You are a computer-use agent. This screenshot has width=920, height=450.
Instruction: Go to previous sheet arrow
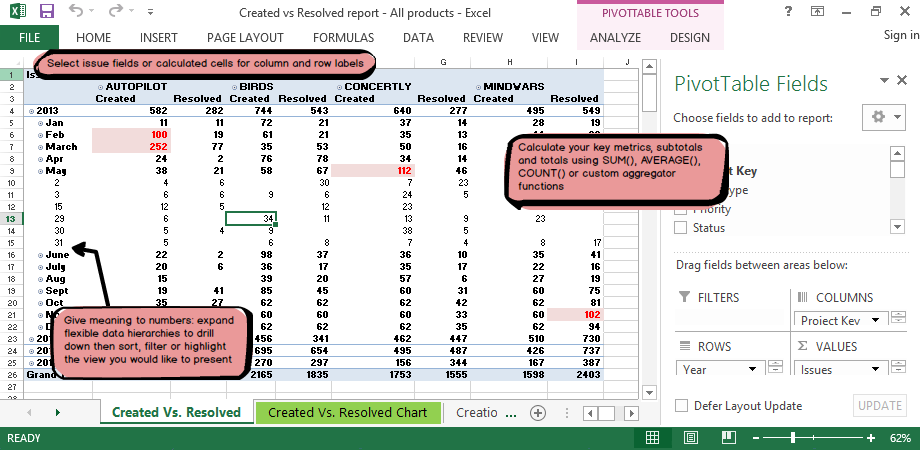(x=29, y=412)
